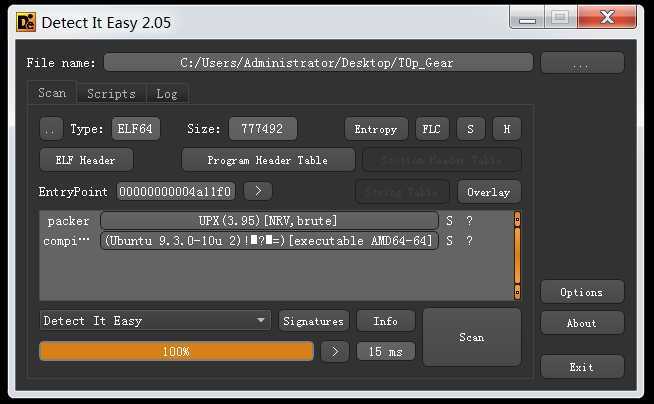Click the orange results scrollbar
This screenshot has height=404, width=654.
click(517, 255)
